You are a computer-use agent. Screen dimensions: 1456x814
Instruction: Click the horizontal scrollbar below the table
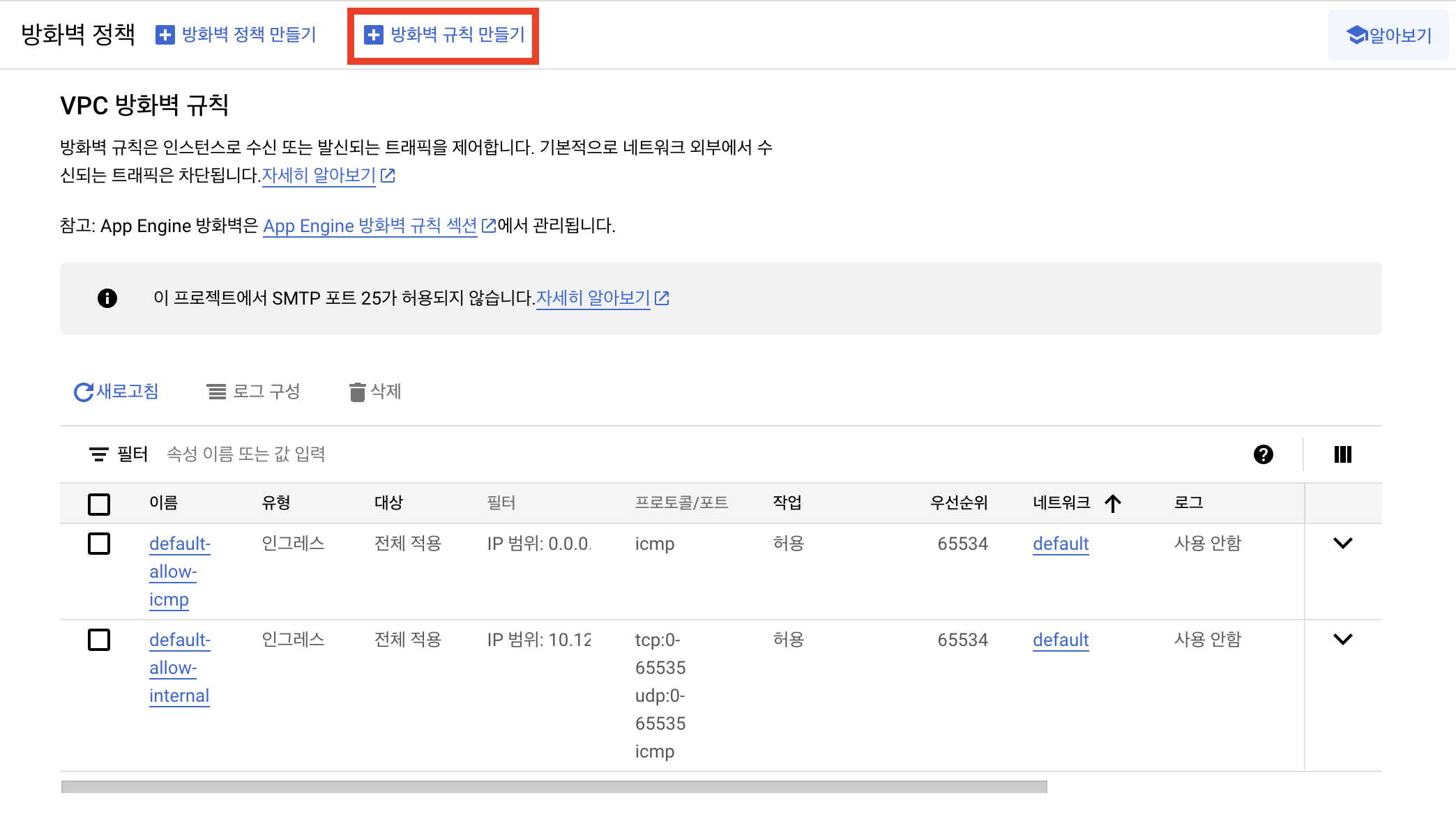point(554,787)
